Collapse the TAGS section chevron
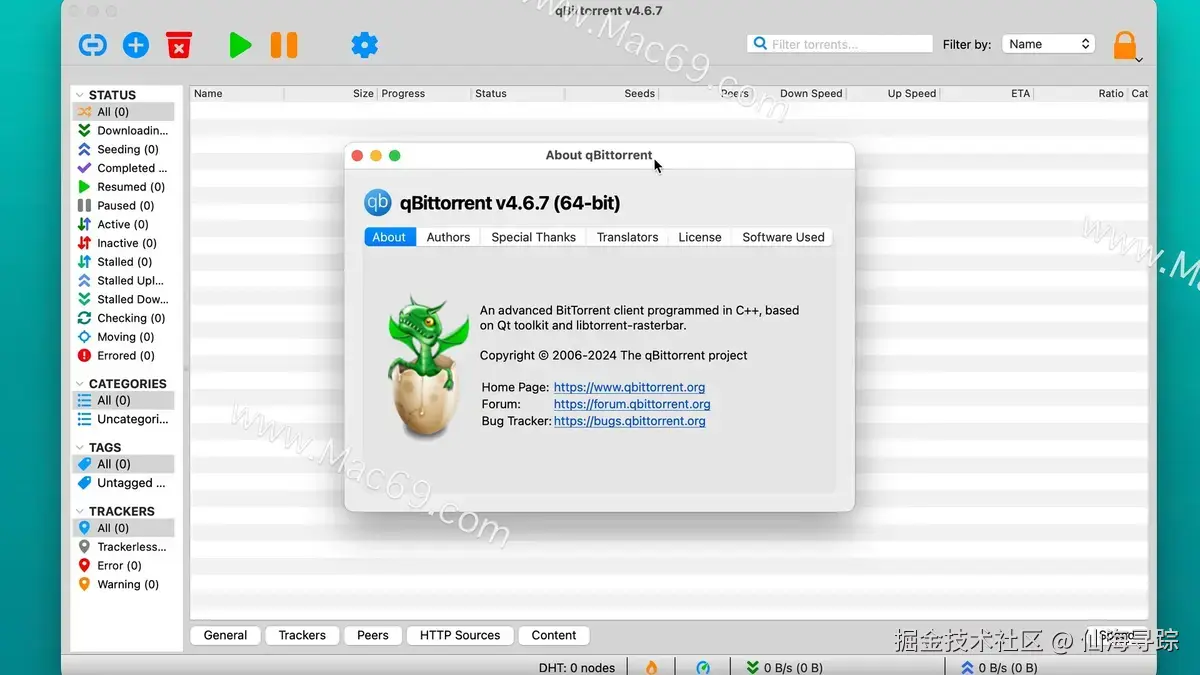This screenshot has width=1200, height=675. 79,448
